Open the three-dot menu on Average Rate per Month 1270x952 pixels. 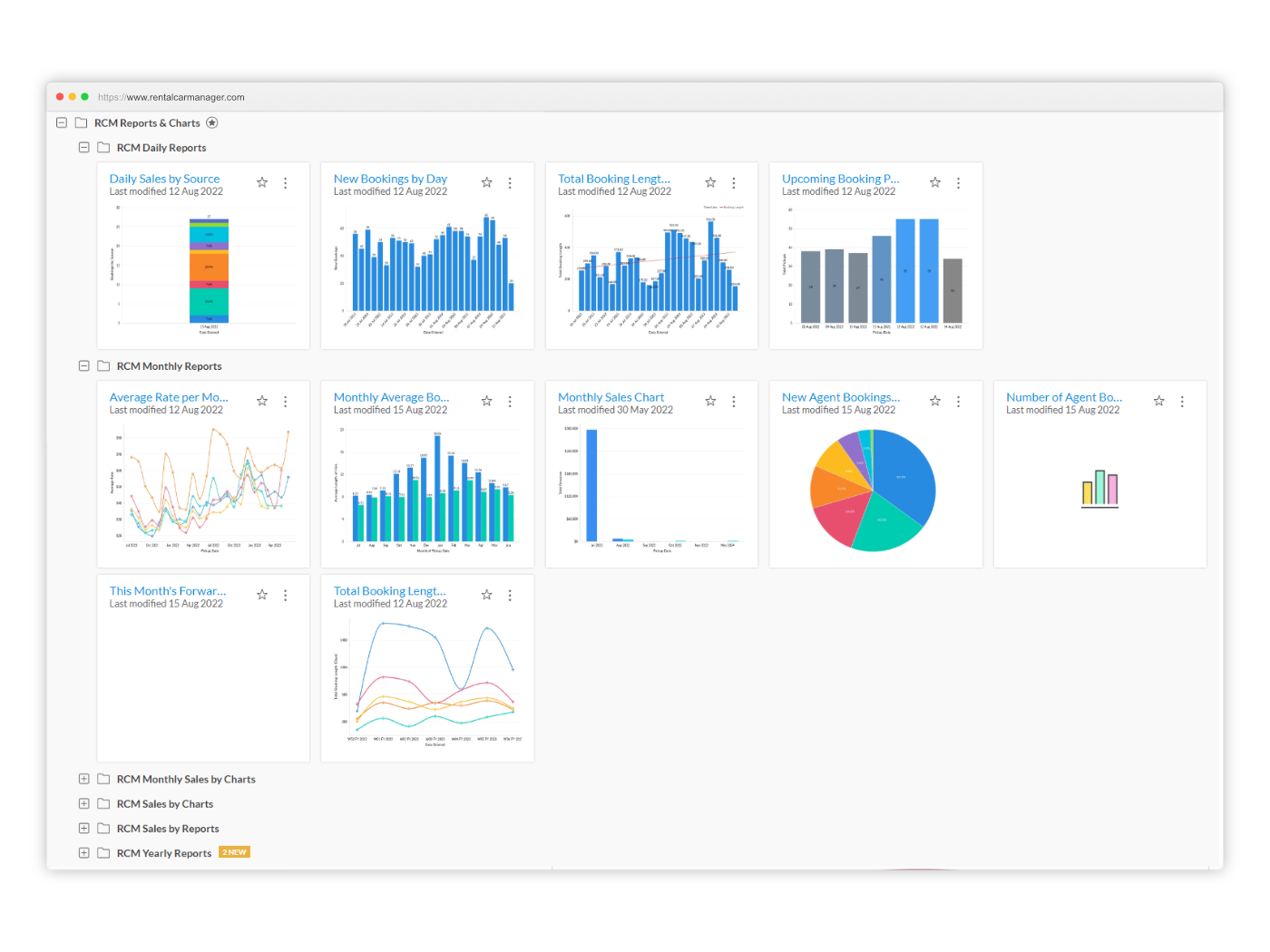pyautogui.click(x=285, y=401)
